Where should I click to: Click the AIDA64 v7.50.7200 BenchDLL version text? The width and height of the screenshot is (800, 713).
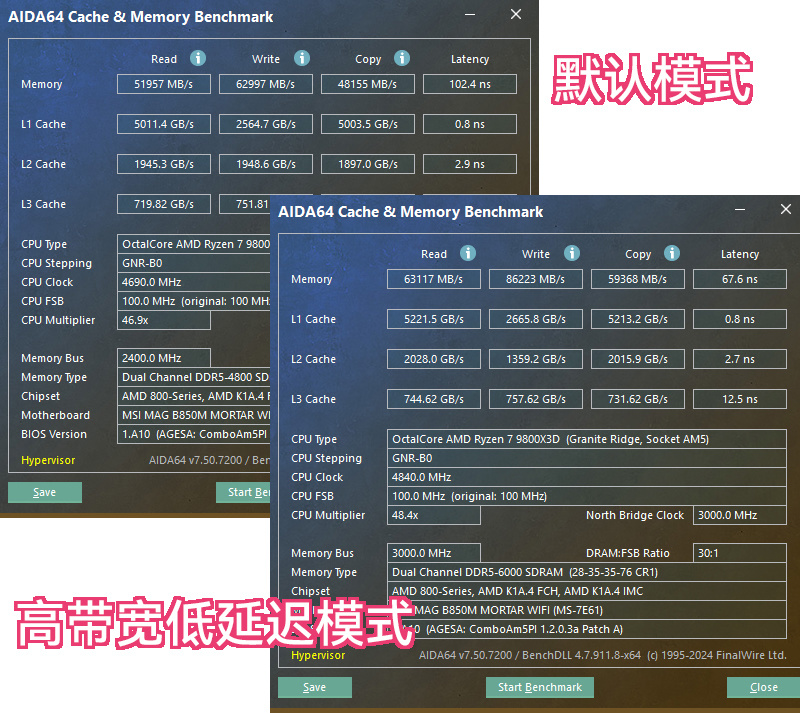(x=603, y=655)
